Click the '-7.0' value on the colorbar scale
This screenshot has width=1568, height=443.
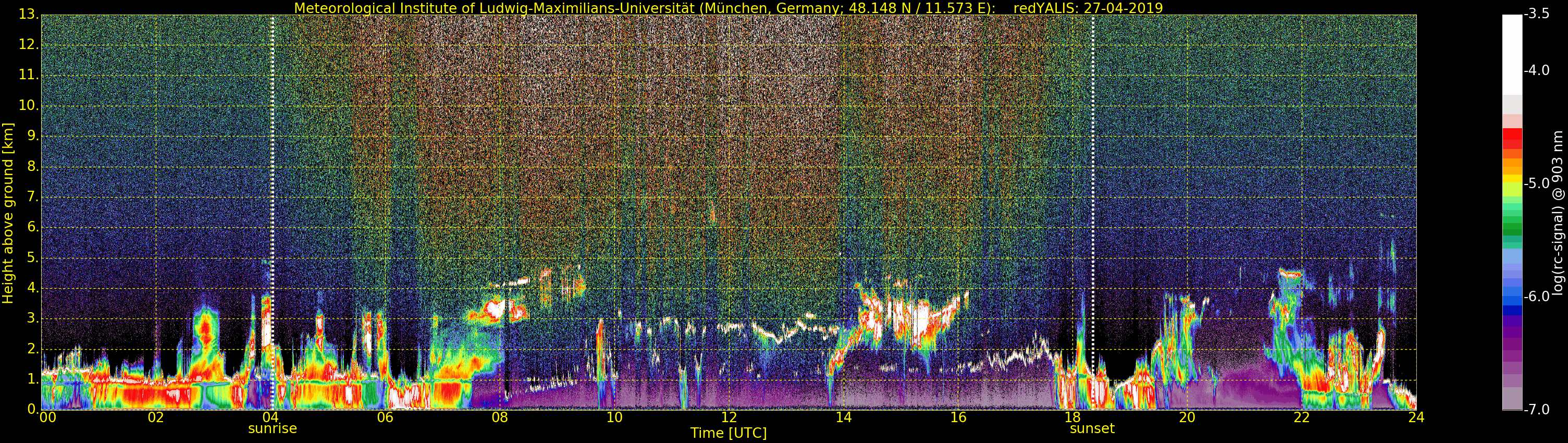[1536, 410]
